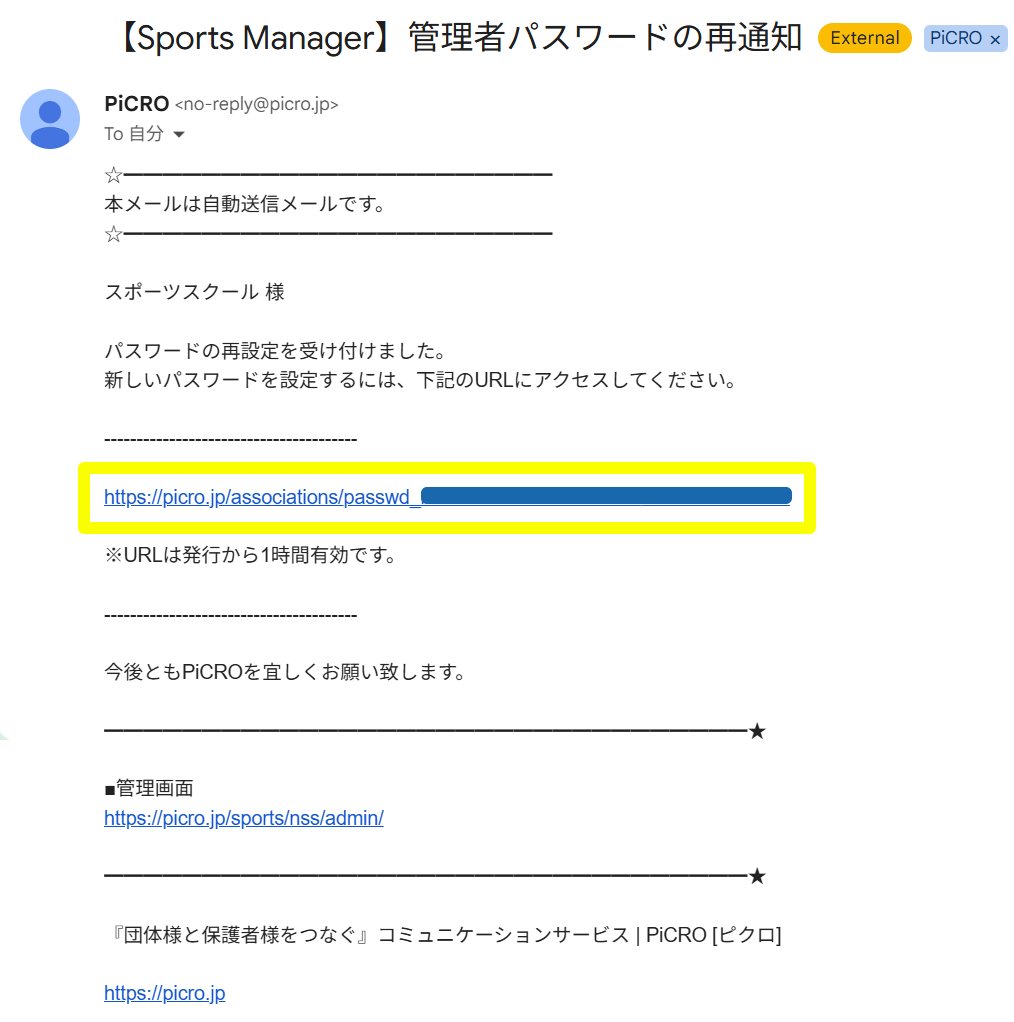Open the picro.jp/sports/nss/admin/ link
The height and width of the screenshot is (1022, 1014).
point(243,818)
